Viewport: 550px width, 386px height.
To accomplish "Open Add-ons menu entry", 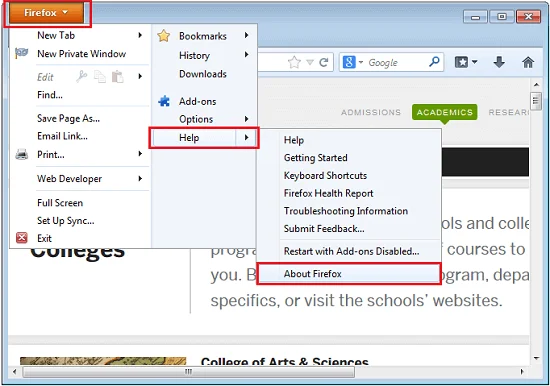I will click(x=197, y=101).
